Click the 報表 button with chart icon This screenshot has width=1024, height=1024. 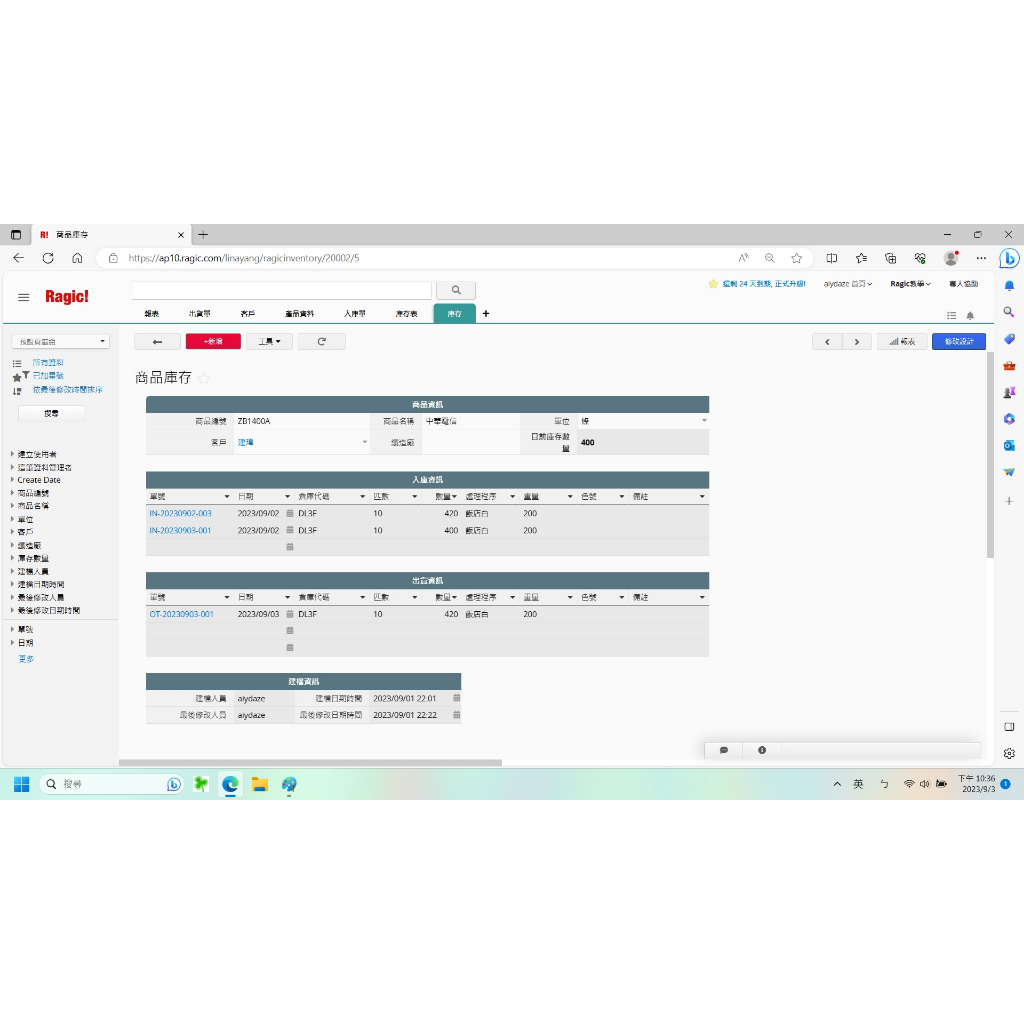pyautogui.click(x=903, y=342)
